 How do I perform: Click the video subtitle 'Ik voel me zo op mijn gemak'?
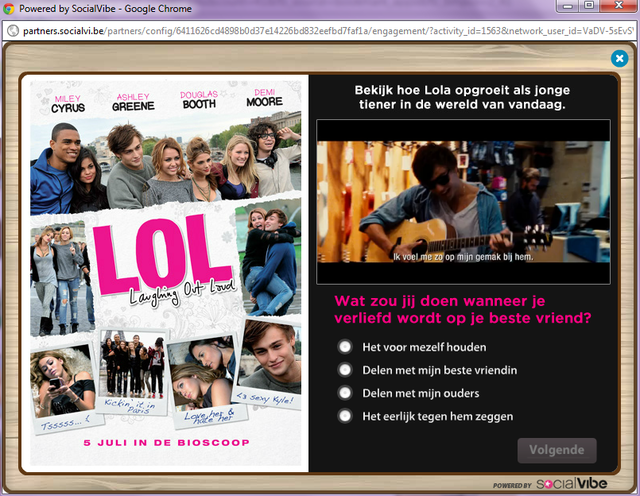(x=463, y=257)
